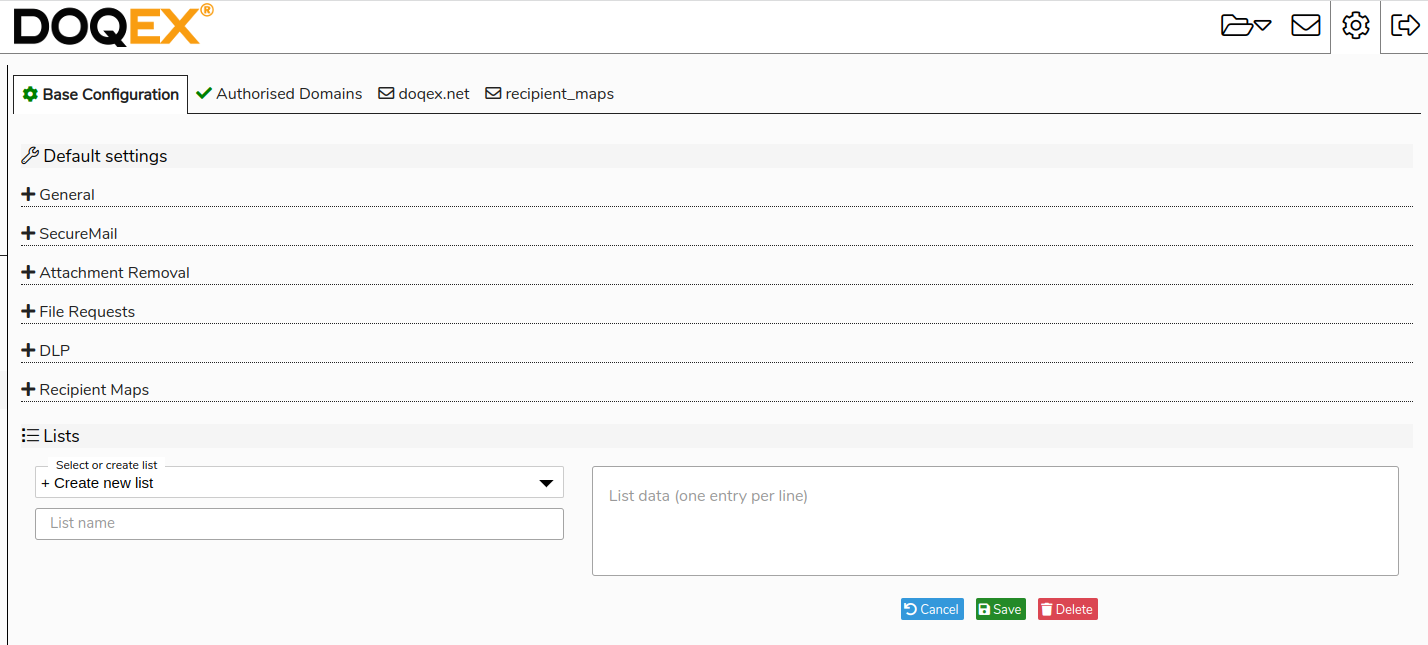Switch to the recipient_maps tab

pos(549,93)
